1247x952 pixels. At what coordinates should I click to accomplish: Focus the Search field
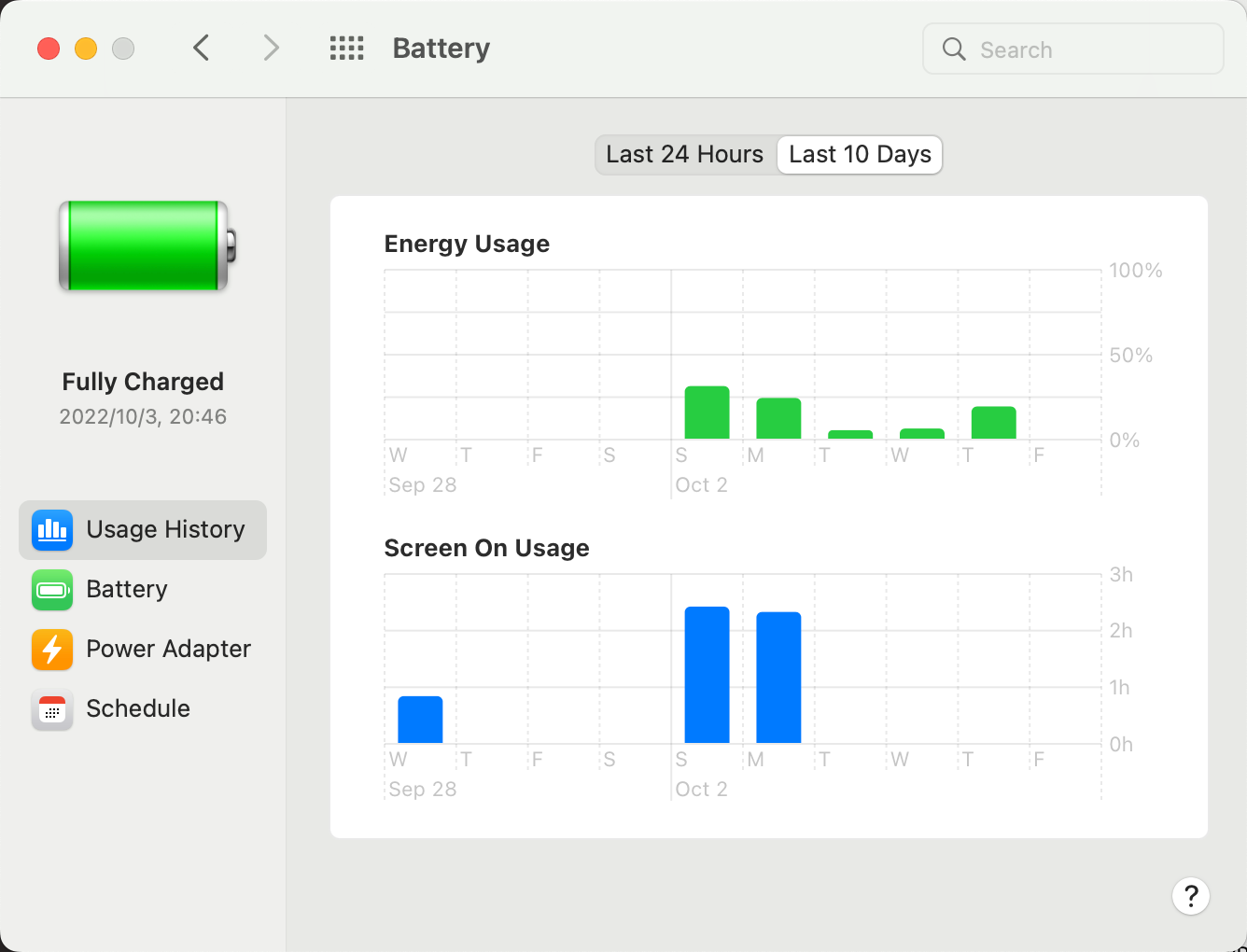point(1073,49)
